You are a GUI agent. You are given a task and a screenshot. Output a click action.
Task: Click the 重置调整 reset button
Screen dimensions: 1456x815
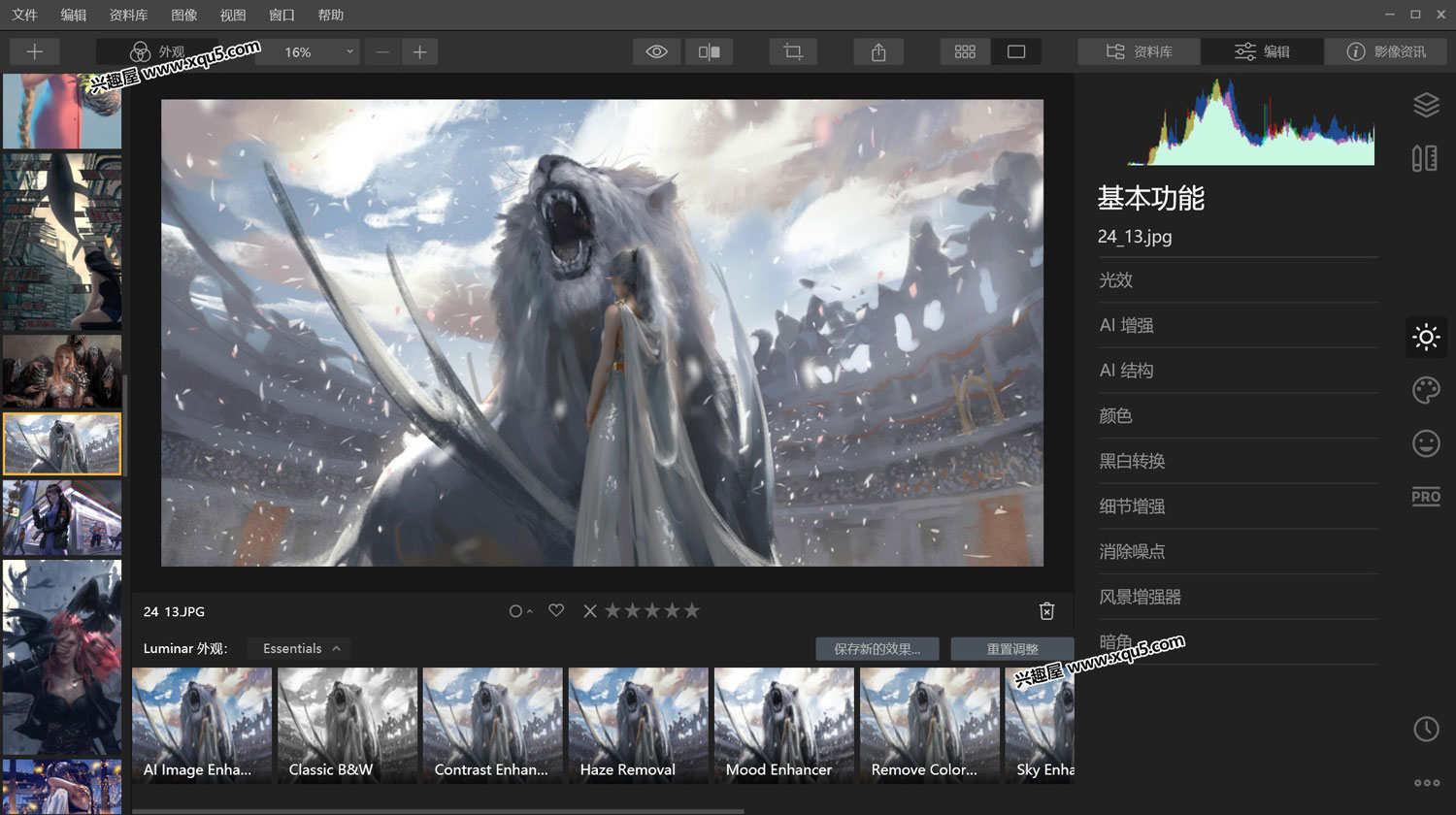1012,649
